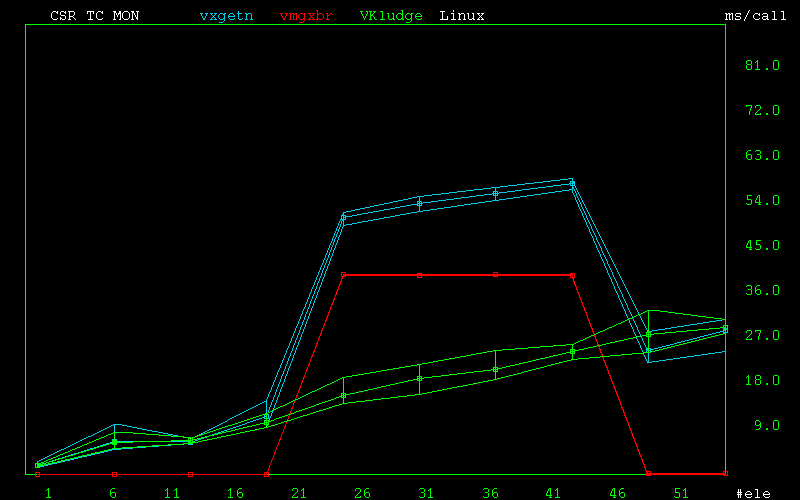Click the x-axis tick label 31
Viewport: 800px width, 500px height.
click(426, 493)
